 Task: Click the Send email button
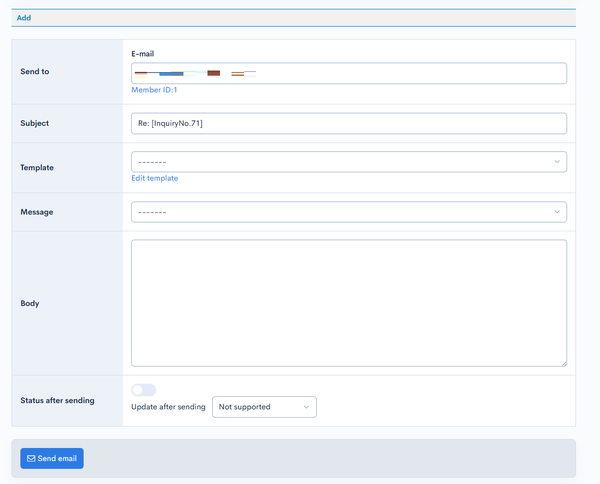[x=52, y=458]
